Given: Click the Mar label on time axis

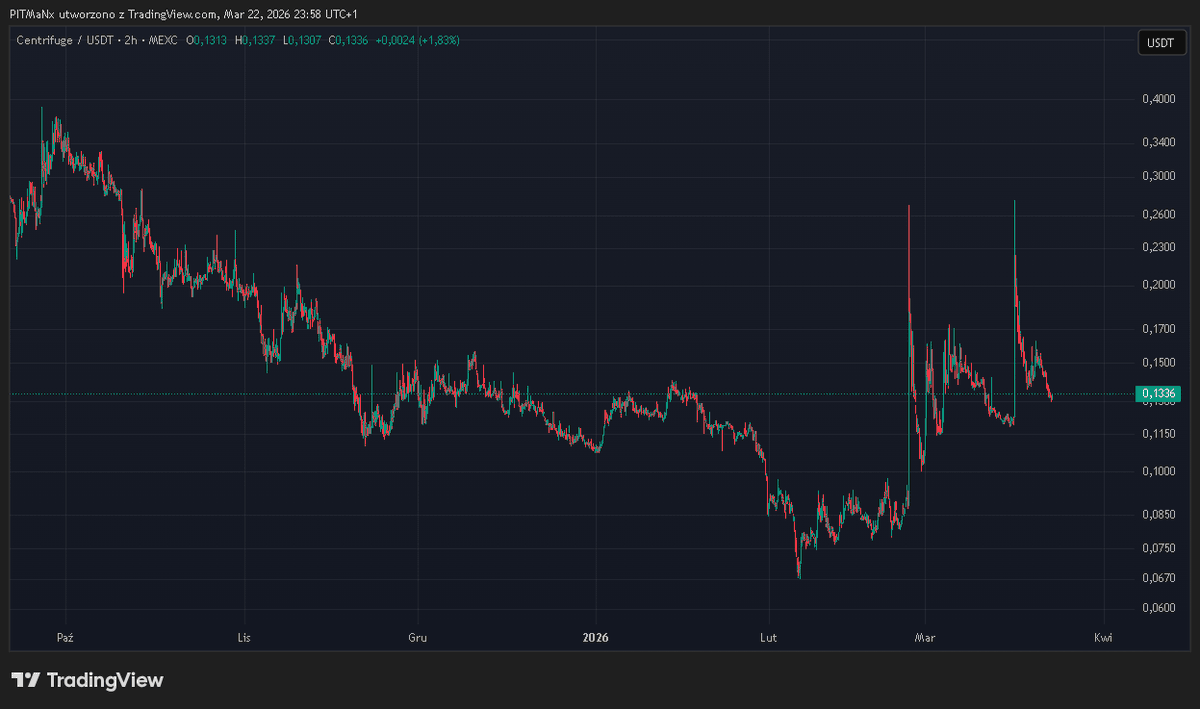Looking at the screenshot, I should coord(926,636).
